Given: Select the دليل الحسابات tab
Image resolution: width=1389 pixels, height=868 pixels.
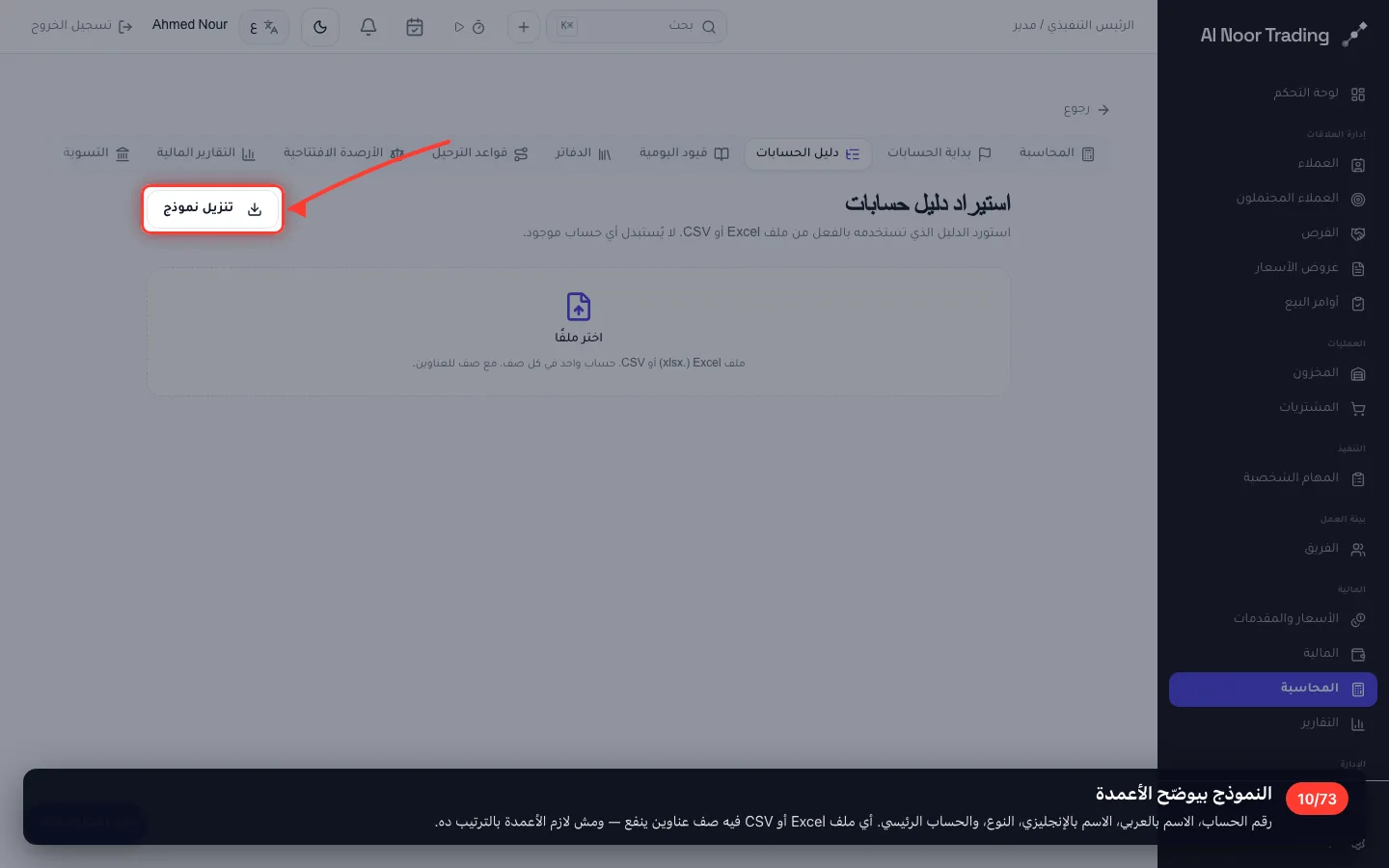Looking at the screenshot, I should click(x=807, y=153).
